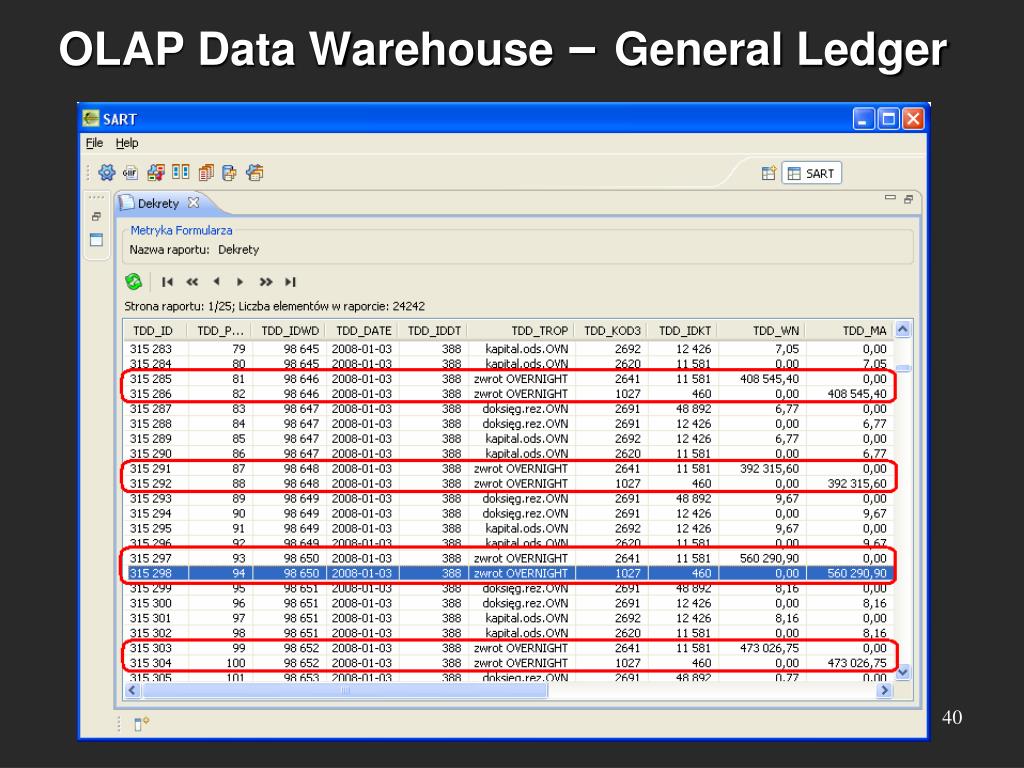
Task: Jump back several report pages
Action: point(192,281)
